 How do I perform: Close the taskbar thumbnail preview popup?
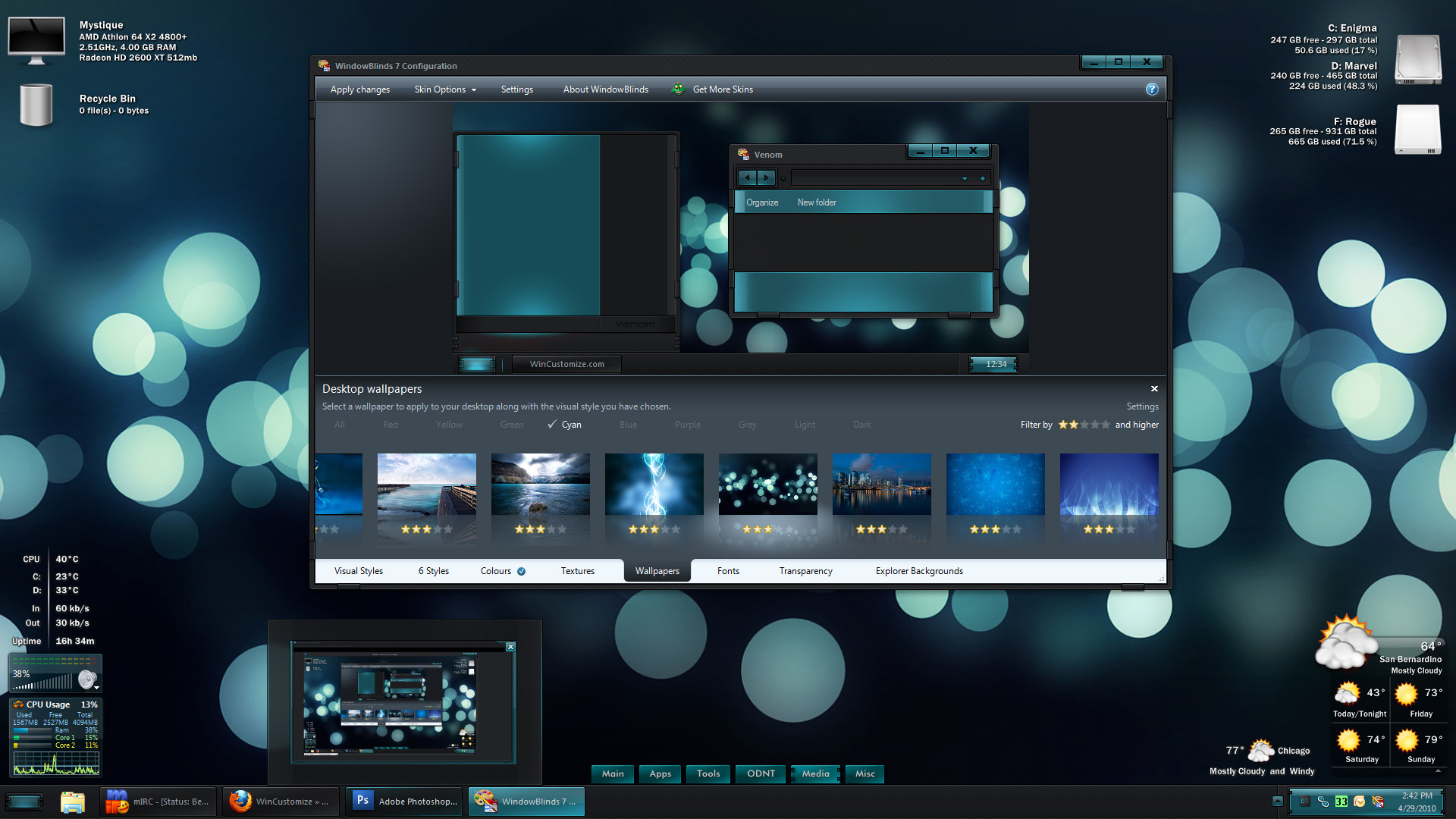510,647
